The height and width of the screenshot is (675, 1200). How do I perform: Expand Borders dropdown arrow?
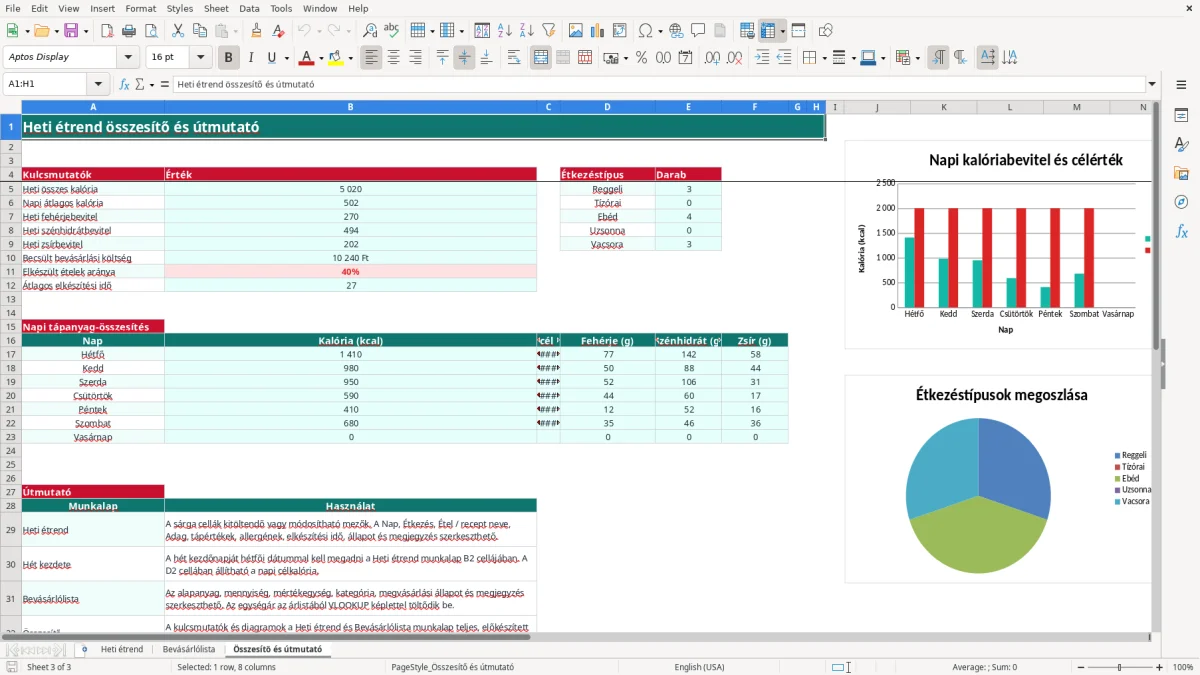click(x=823, y=58)
